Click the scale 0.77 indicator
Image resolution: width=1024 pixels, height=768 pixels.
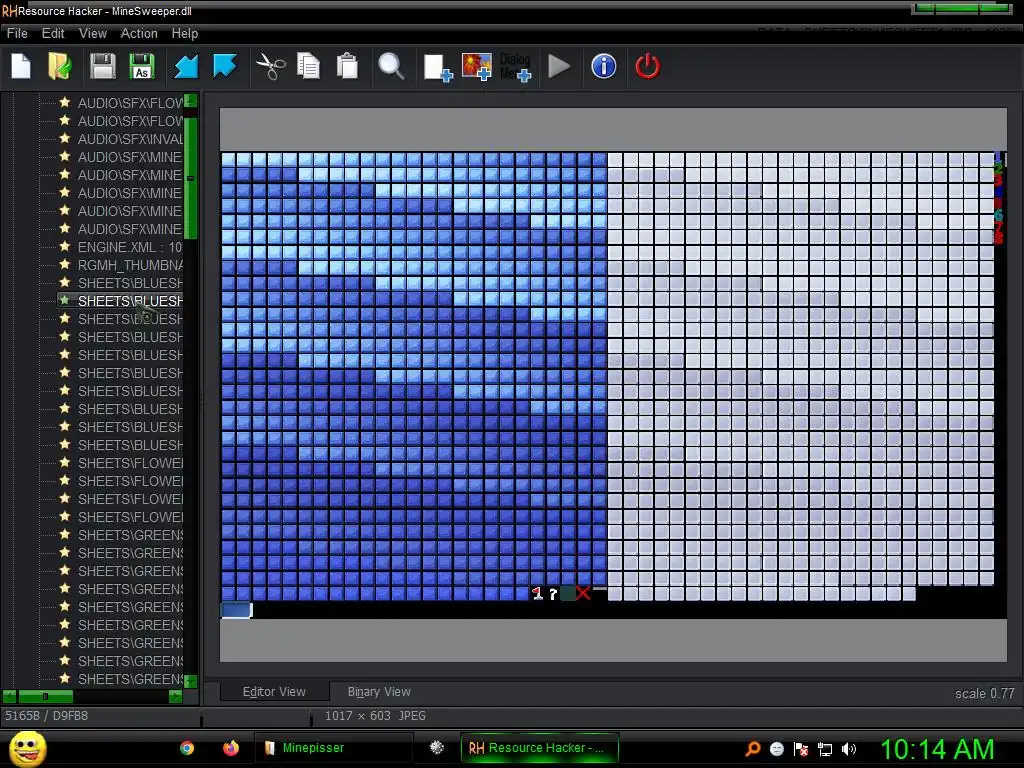pos(985,694)
